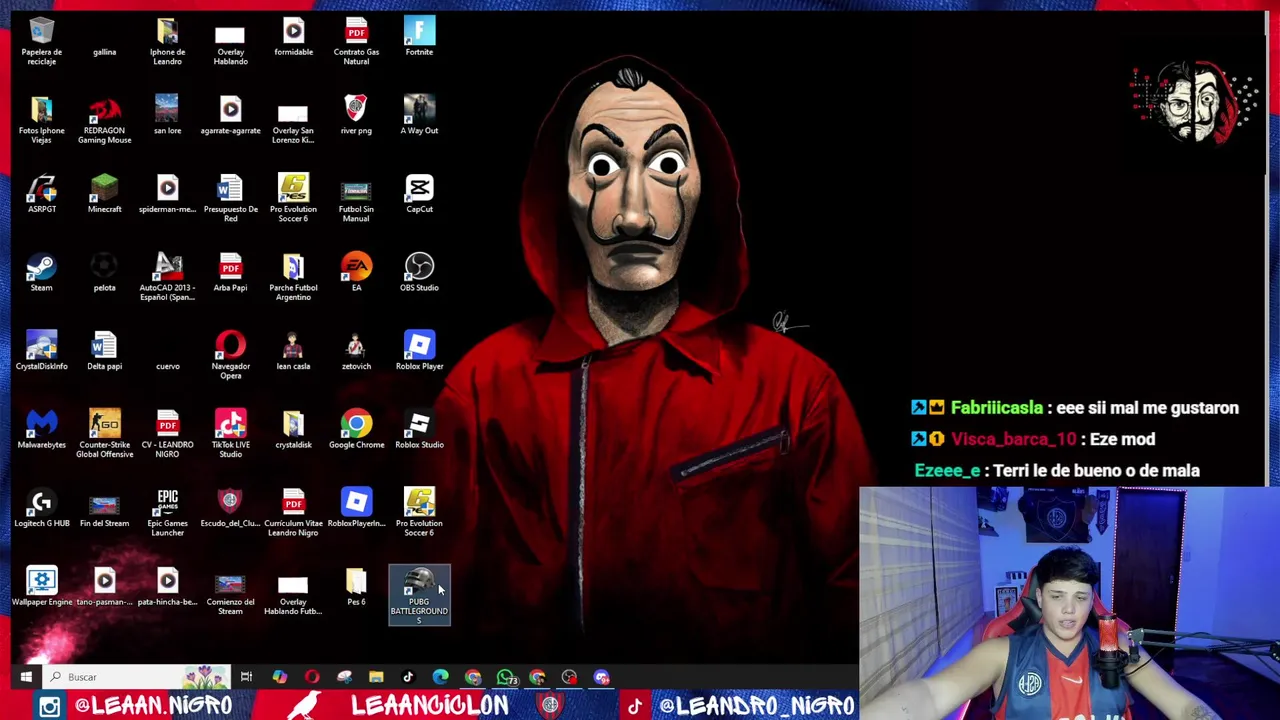This screenshot has width=1280, height=720.
Task: Launch the EA app
Action: point(356,273)
